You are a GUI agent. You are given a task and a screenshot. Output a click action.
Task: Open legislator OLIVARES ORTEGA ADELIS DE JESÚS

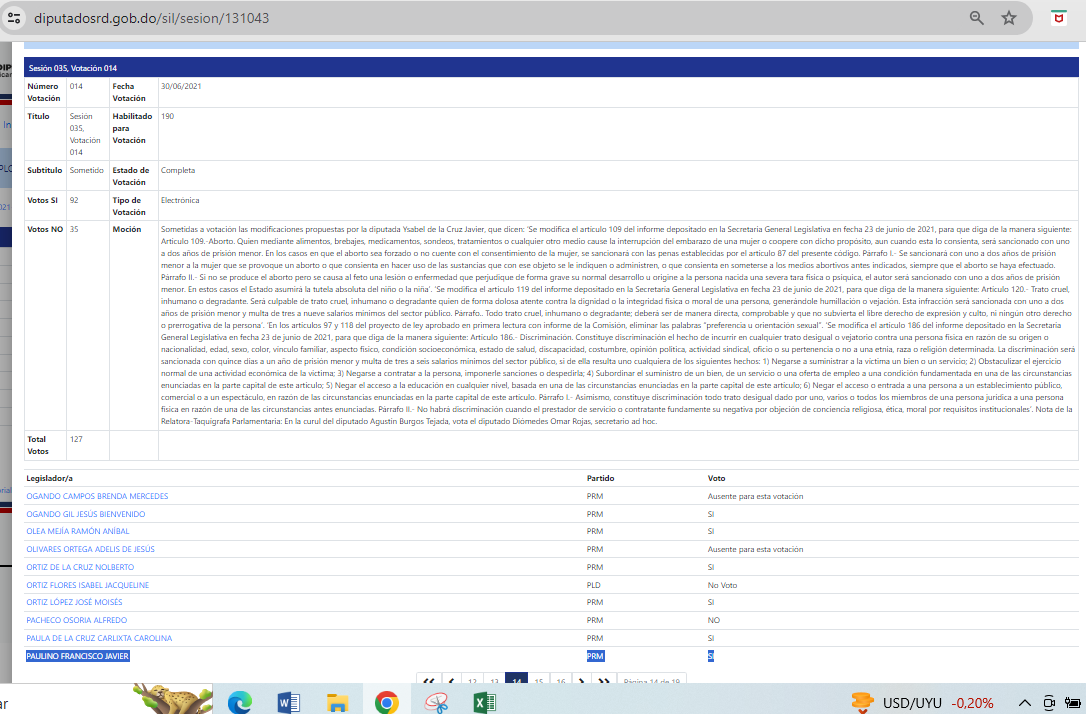pyautogui.click(x=91, y=549)
